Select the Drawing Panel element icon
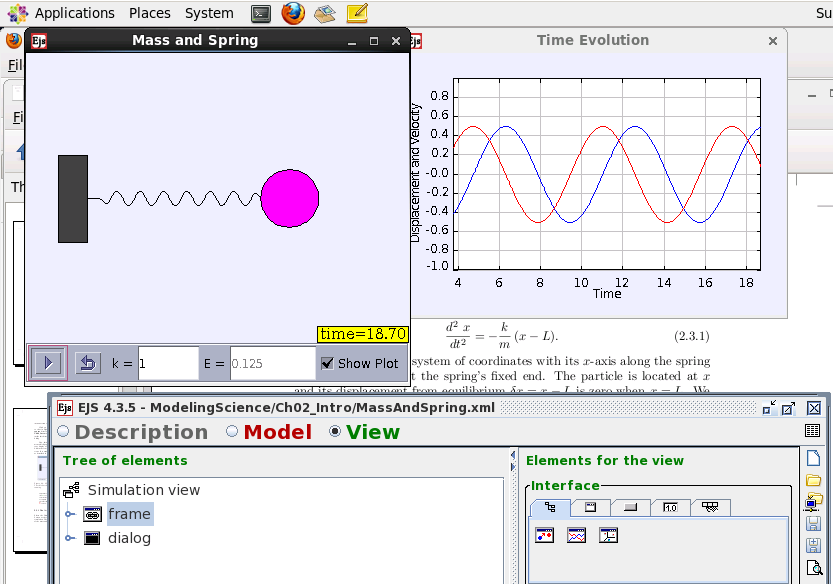The height and width of the screenshot is (584, 833). click(545, 535)
